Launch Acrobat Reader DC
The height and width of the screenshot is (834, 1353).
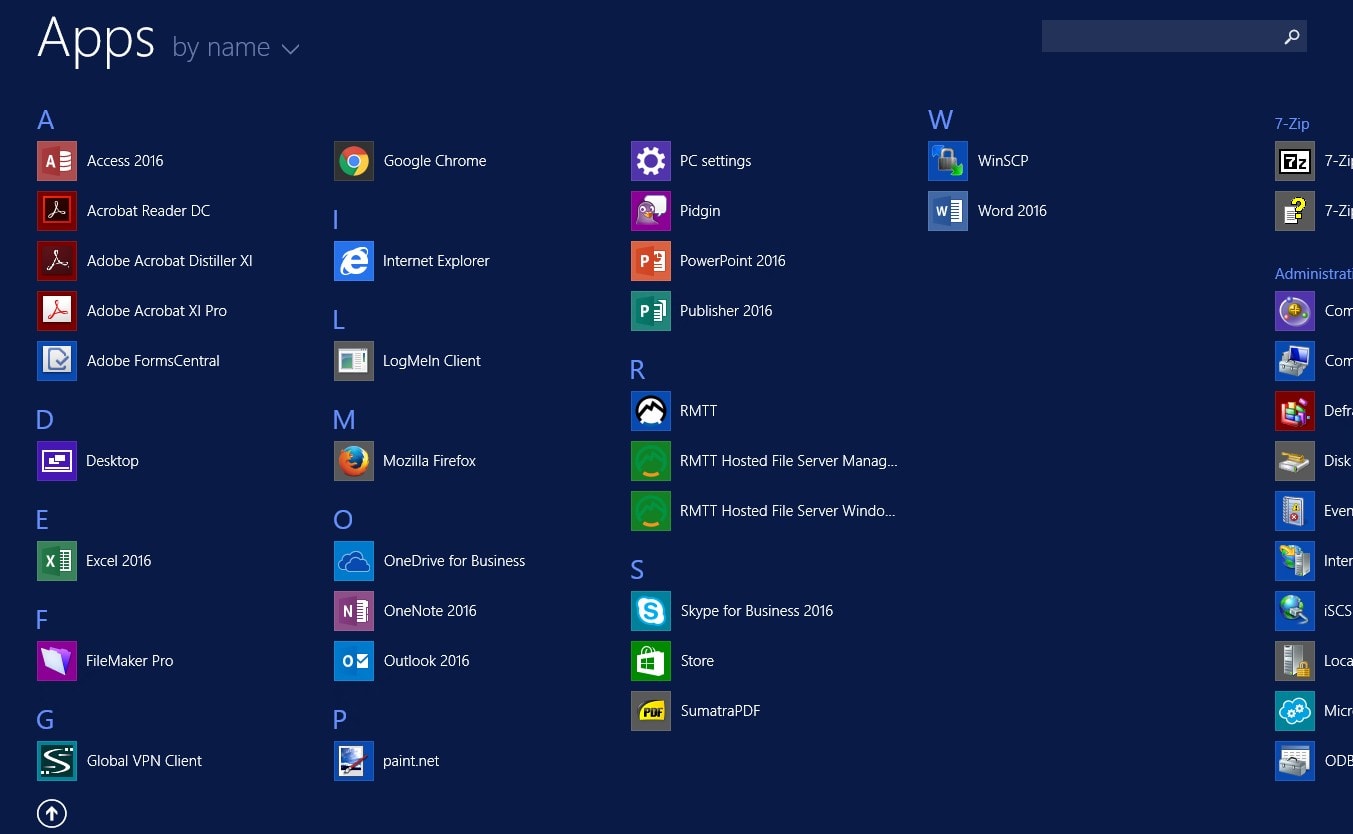tap(124, 211)
